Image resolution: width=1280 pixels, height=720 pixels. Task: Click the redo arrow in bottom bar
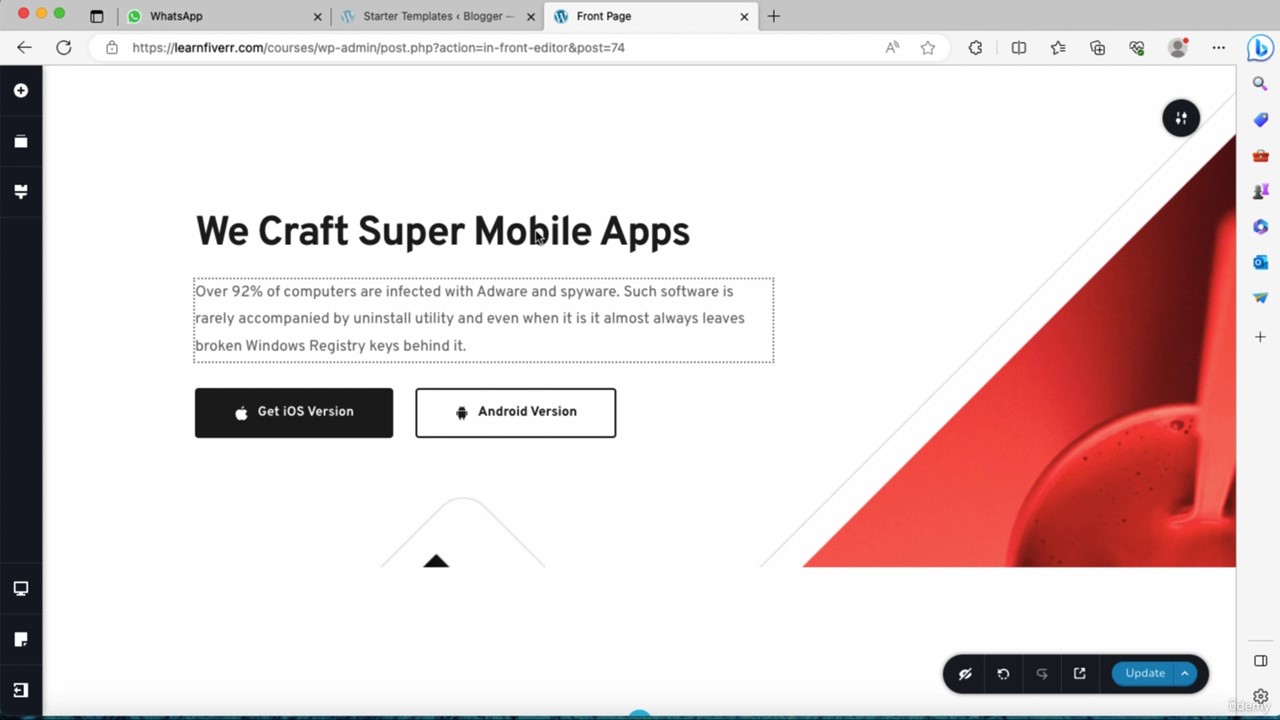[1041, 674]
